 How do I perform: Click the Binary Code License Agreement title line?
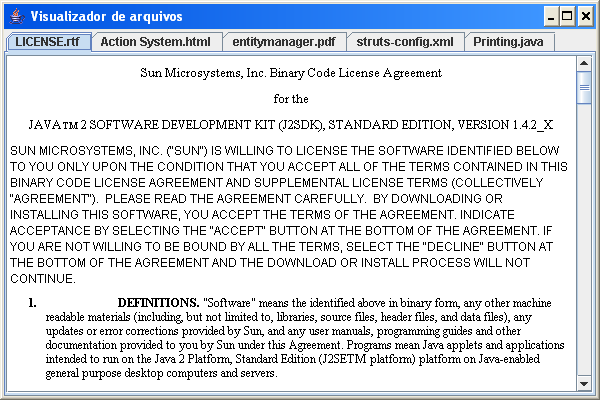point(291,73)
